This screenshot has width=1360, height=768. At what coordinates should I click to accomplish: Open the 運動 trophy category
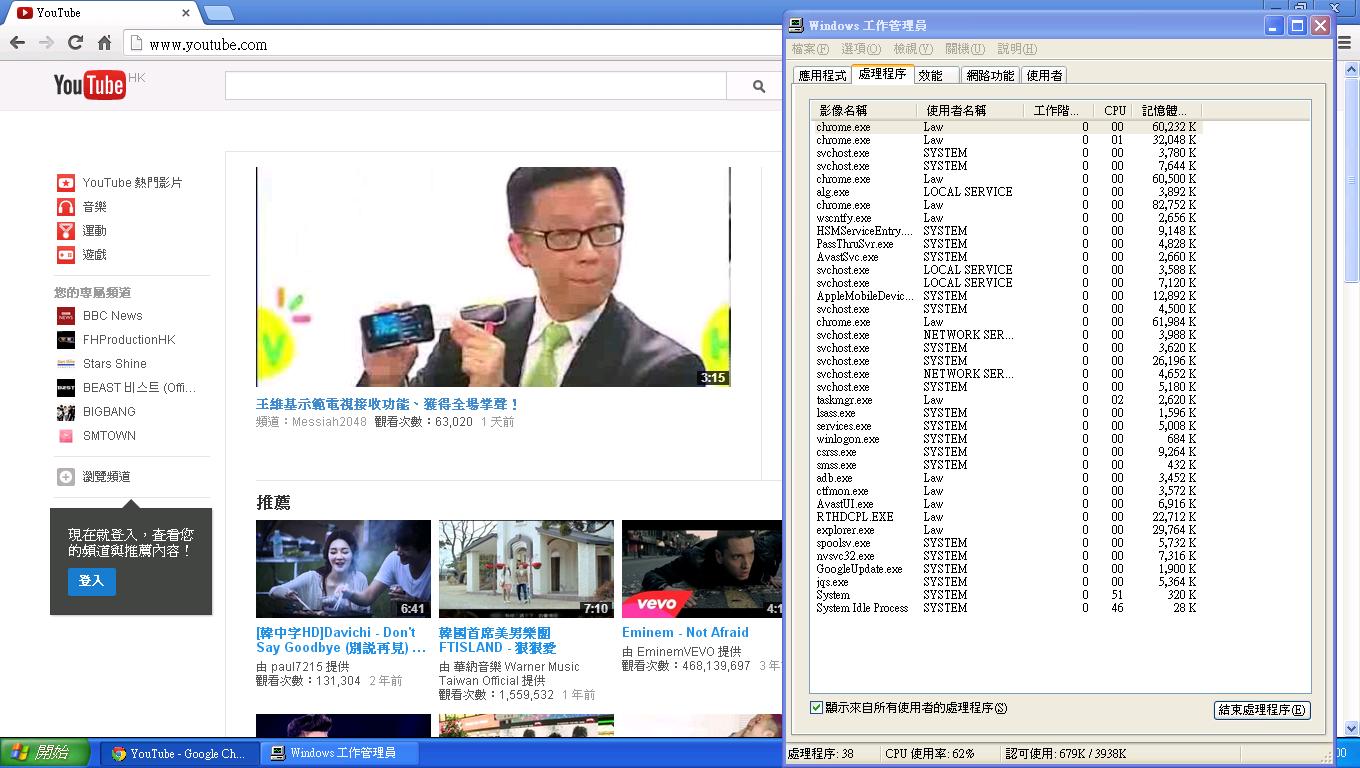coord(65,230)
